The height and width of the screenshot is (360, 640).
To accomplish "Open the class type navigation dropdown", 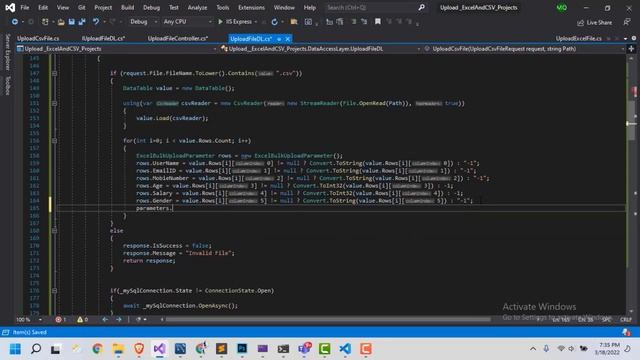I will [321, 49].
